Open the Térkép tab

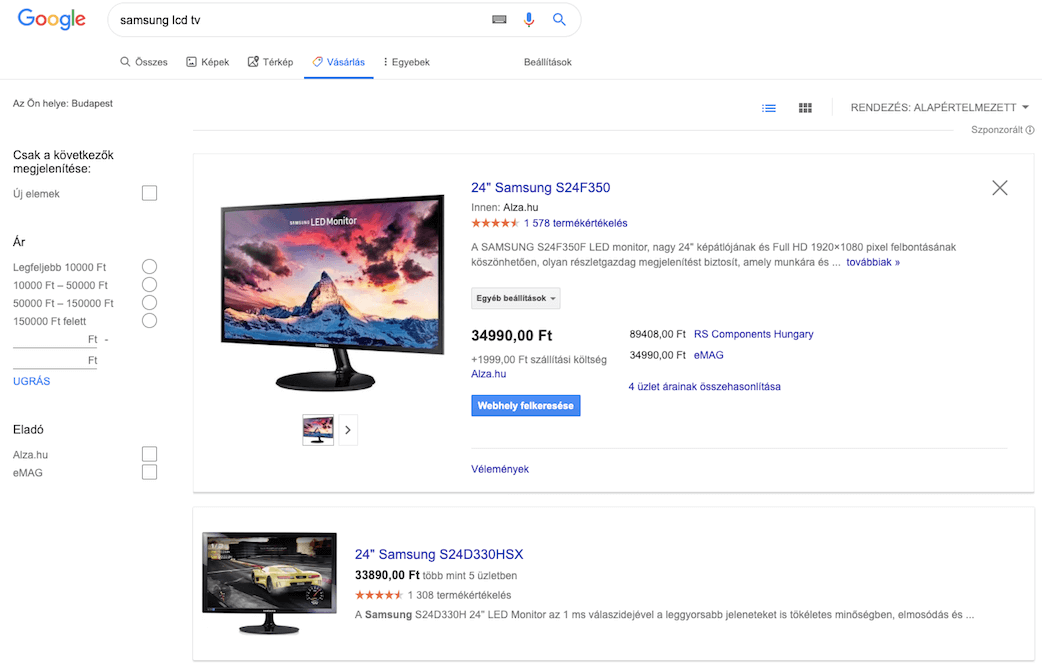click(270, 62)
